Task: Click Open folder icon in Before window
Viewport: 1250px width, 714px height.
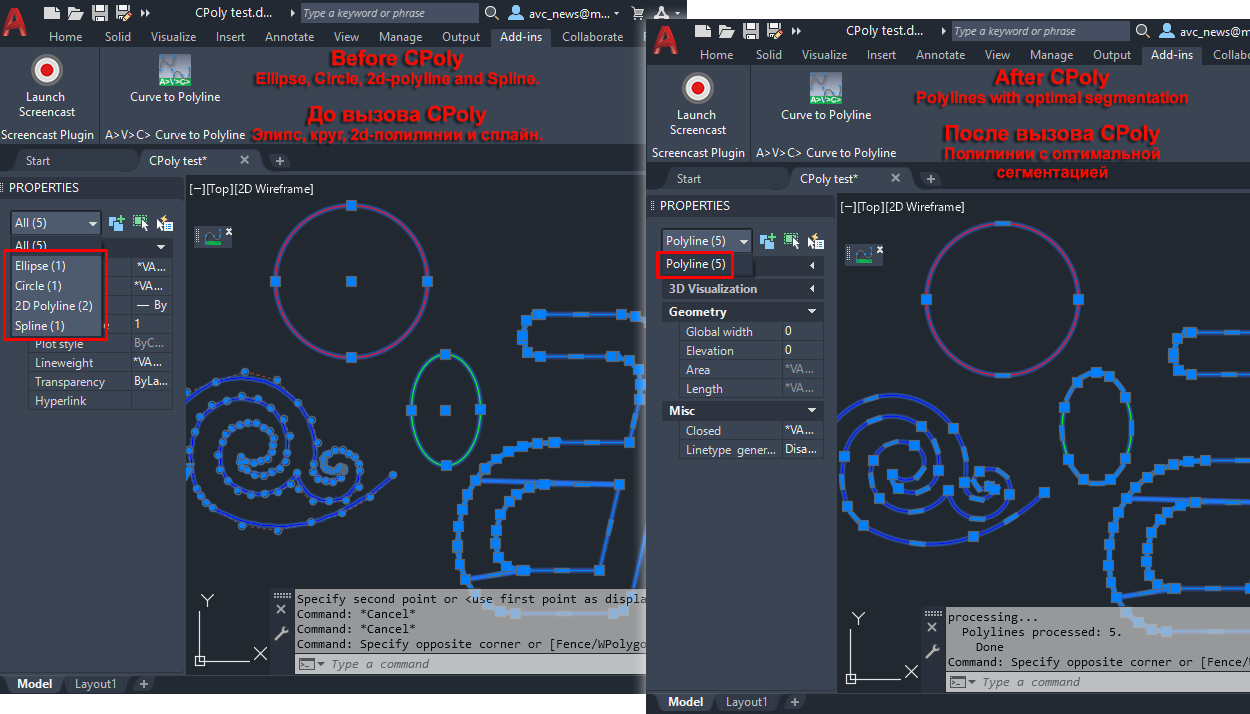Action: click(x=76, y=13)
